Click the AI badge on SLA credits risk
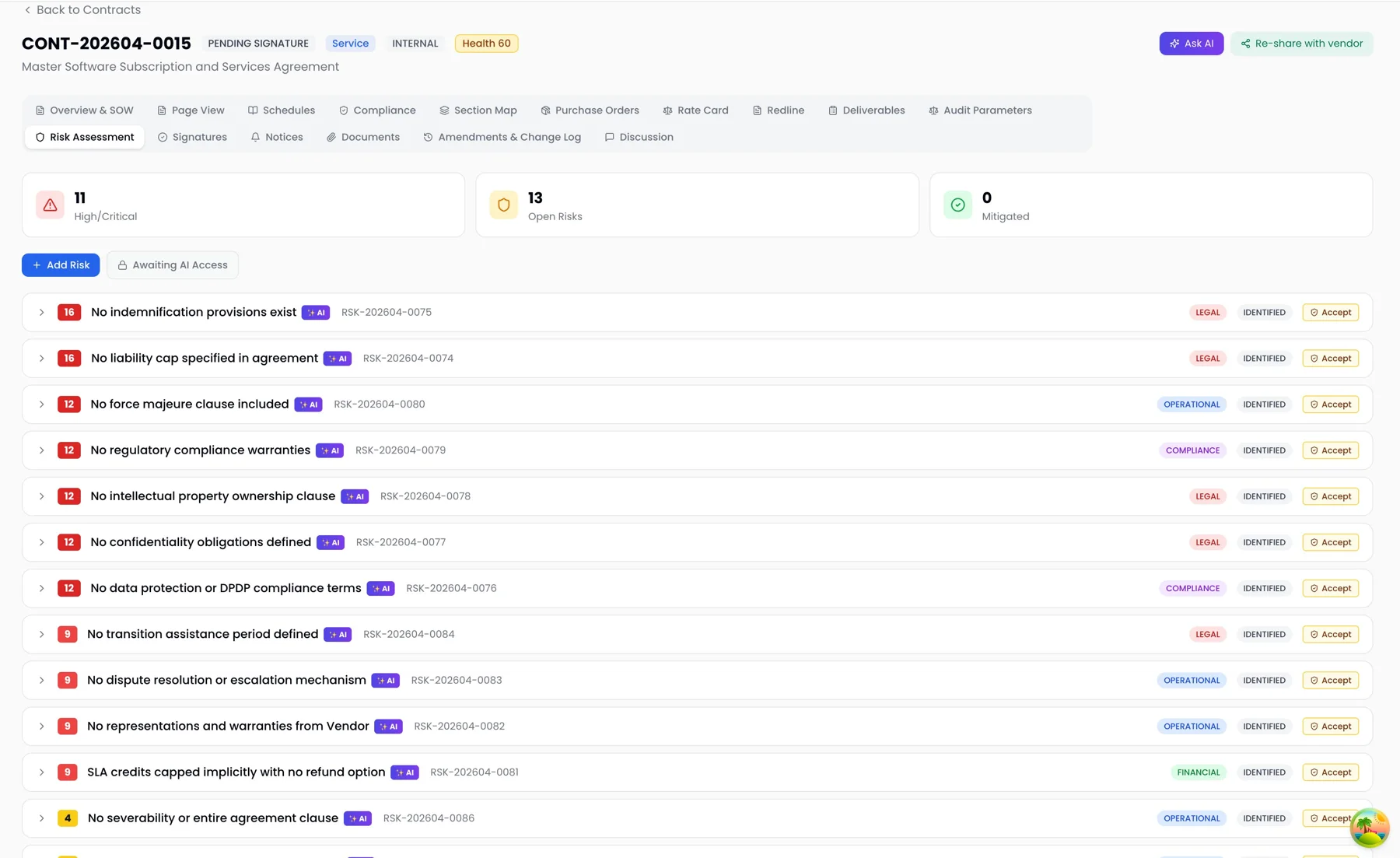The width and height of the screenshot is (1400, 858). pyautogui.click(x=404, y=772)
